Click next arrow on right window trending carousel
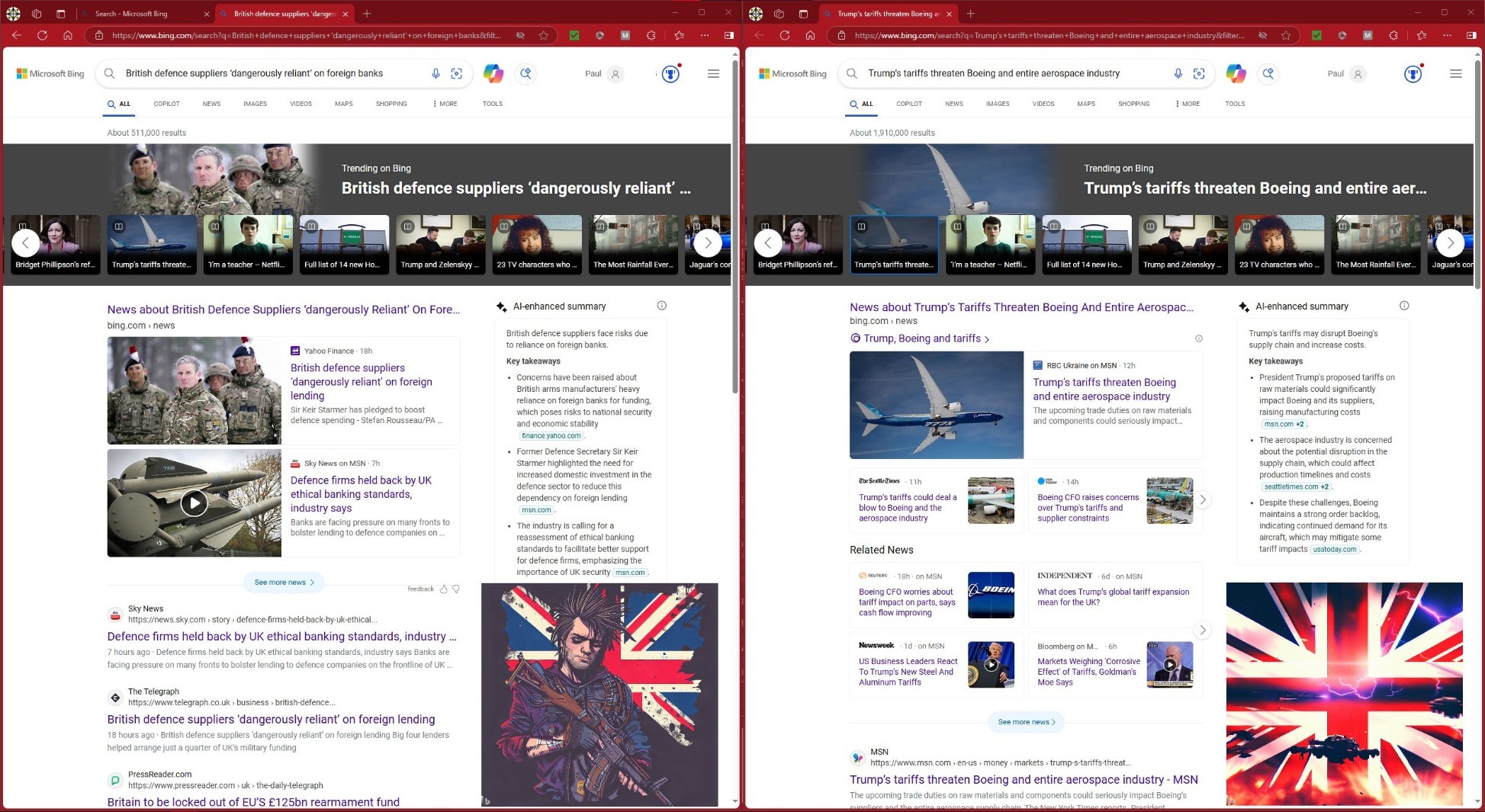1485x812 pixels. point(1450,243)
